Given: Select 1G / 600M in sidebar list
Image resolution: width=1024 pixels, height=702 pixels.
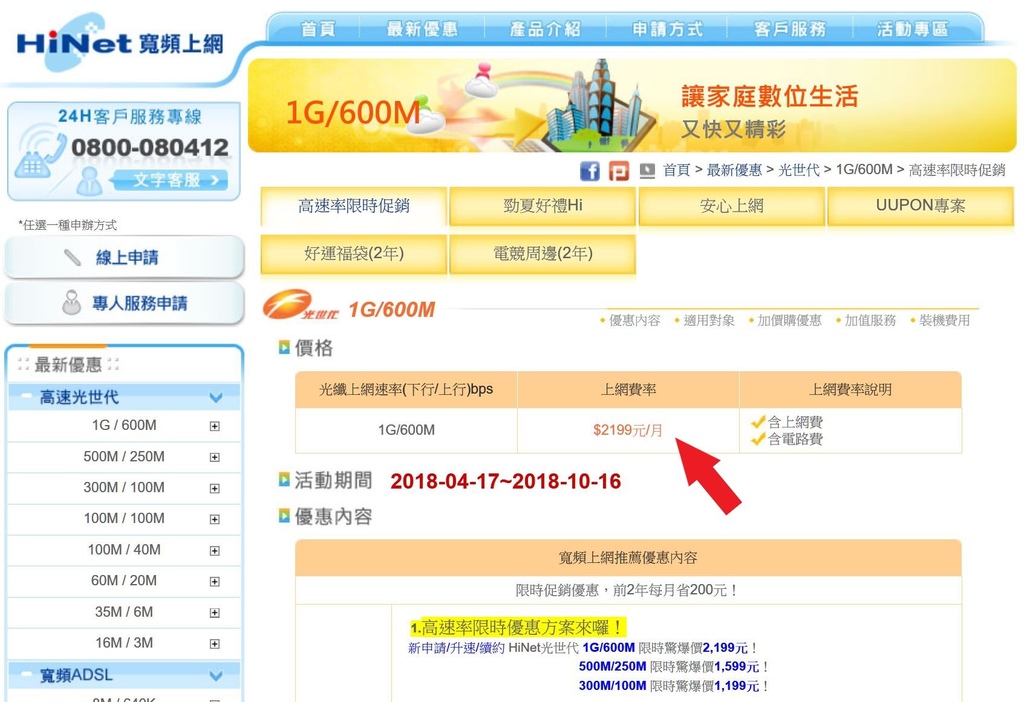Looking at the screenshot, I should coord(124,426).
